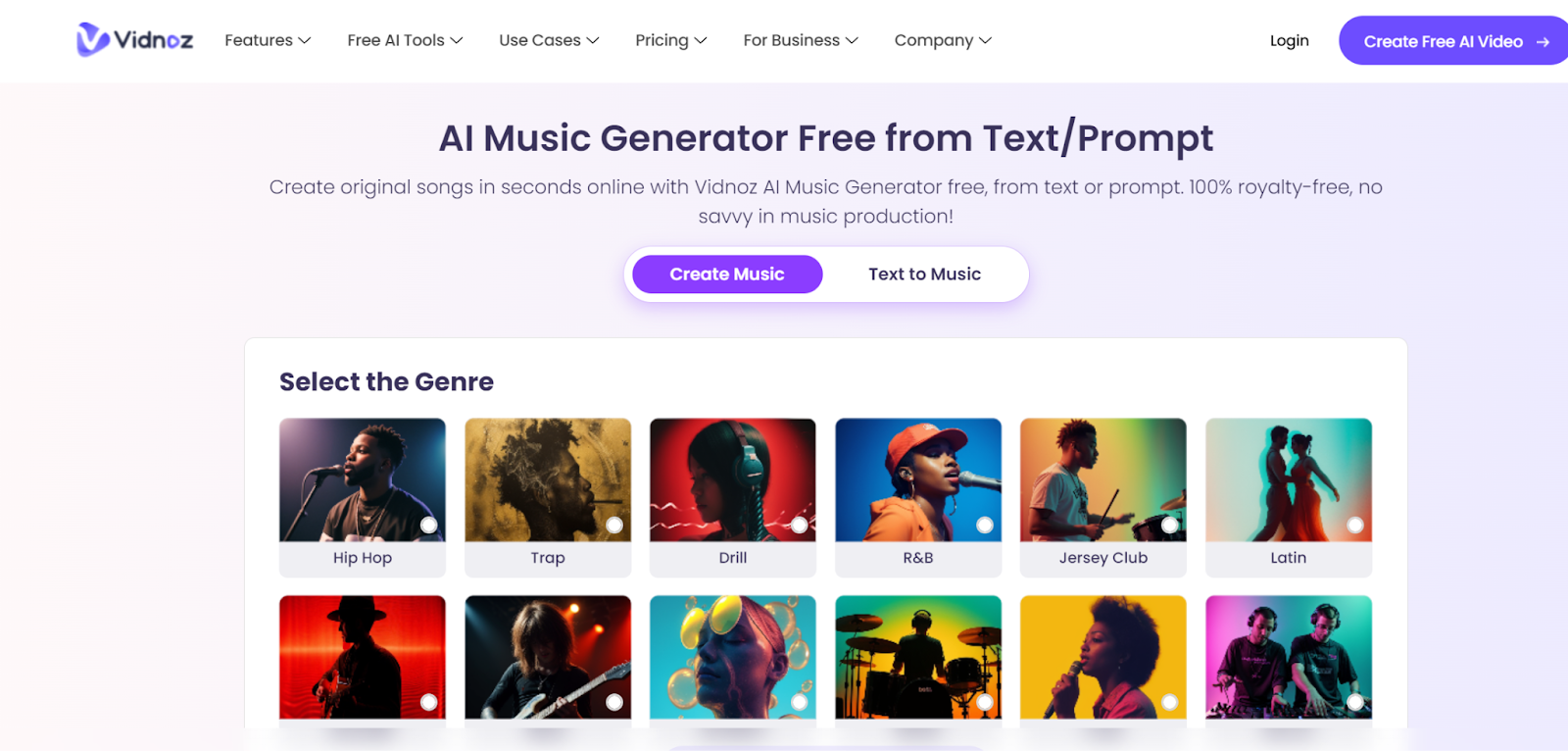Click the arrow icon in Create Free AI Video
The image size is (1568, 751).
point(1543,42)
